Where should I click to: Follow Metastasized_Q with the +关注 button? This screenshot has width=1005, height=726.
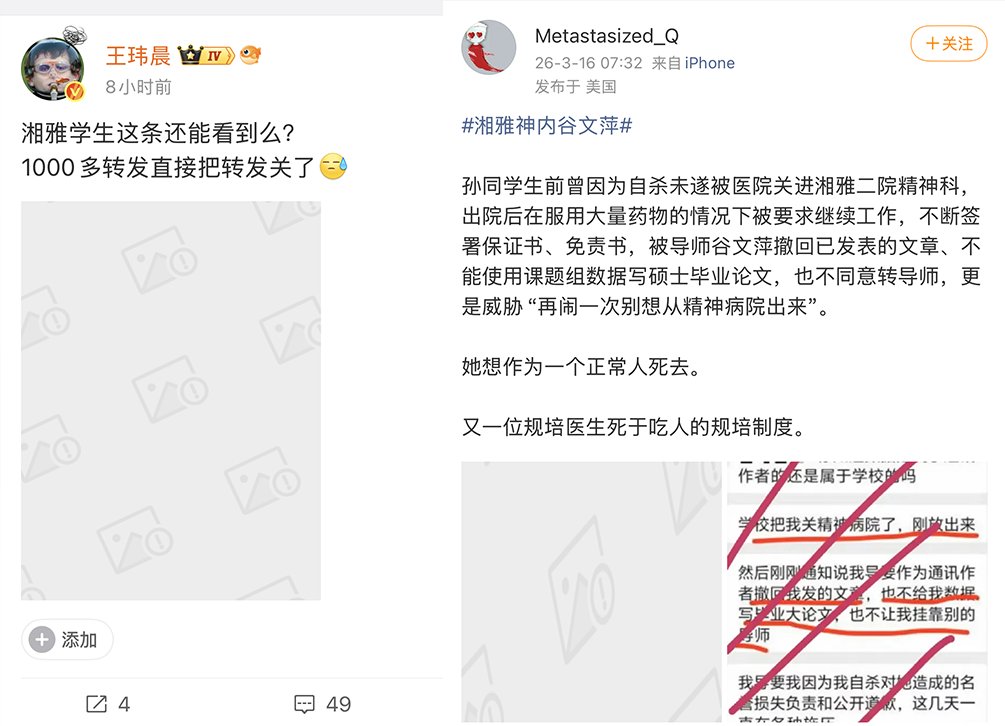(949, 44)
